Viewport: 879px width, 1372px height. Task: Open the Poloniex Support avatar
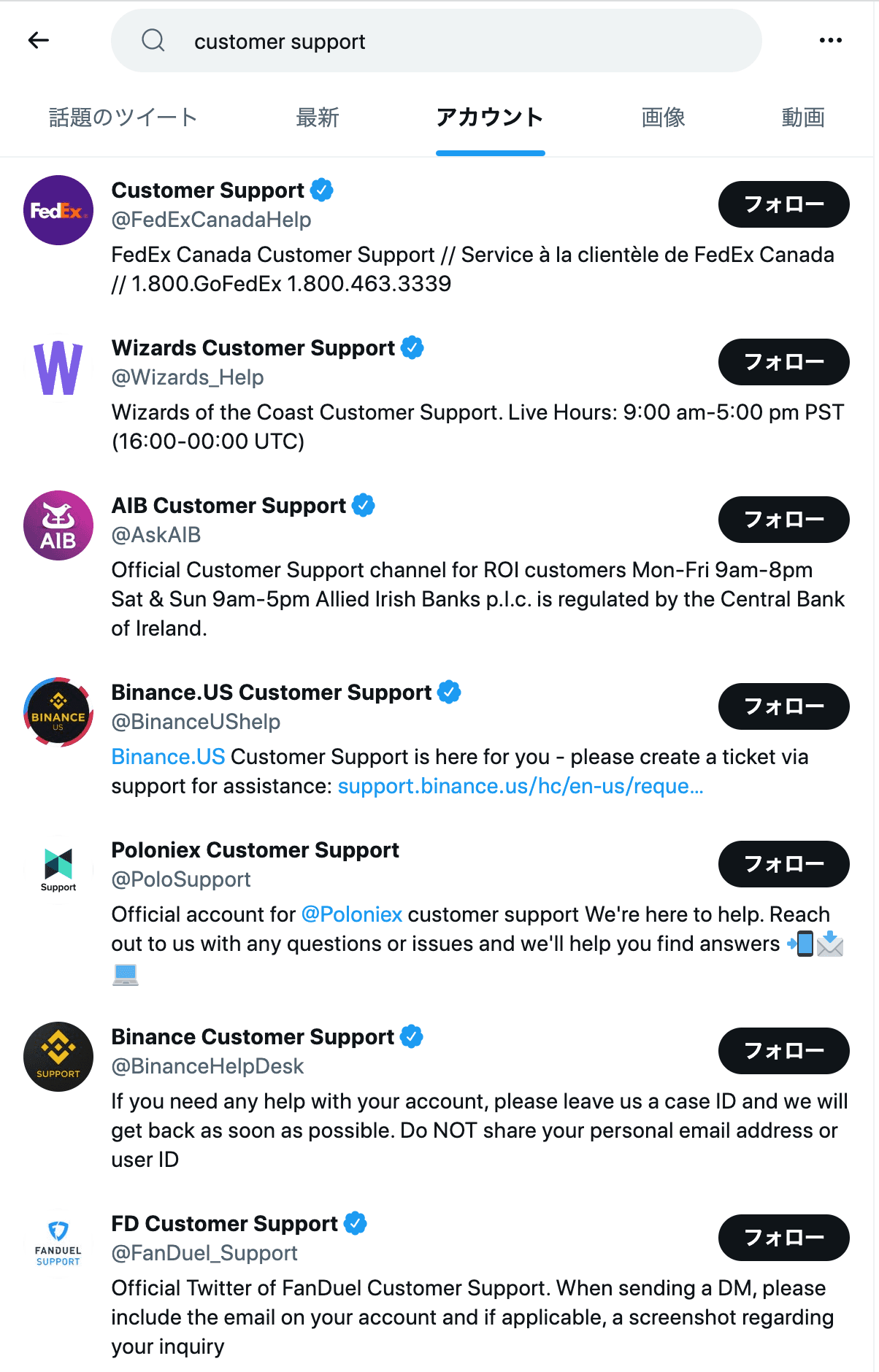coord(58,870)
